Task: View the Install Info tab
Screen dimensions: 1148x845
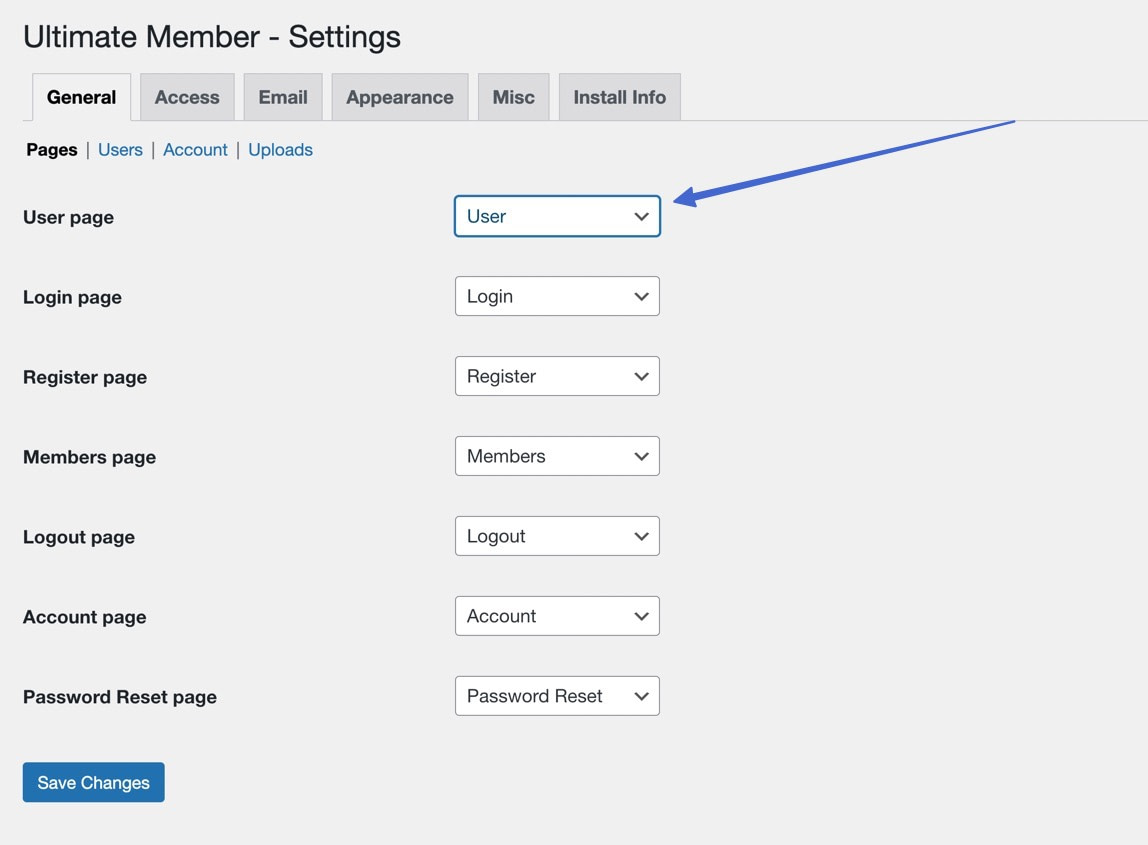Action: point(619,97)
